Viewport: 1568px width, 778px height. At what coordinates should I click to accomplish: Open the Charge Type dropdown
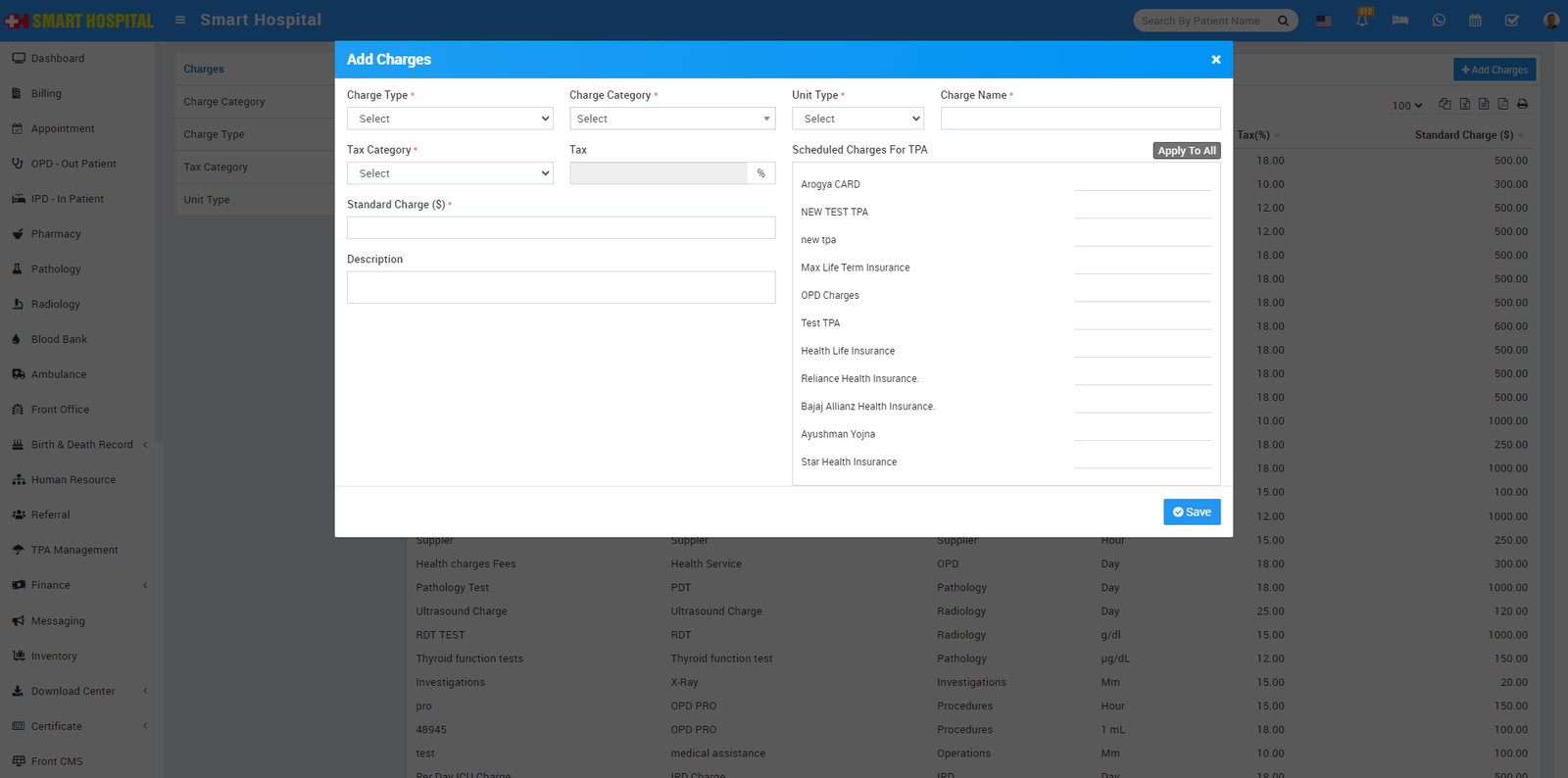pos(450,119)
